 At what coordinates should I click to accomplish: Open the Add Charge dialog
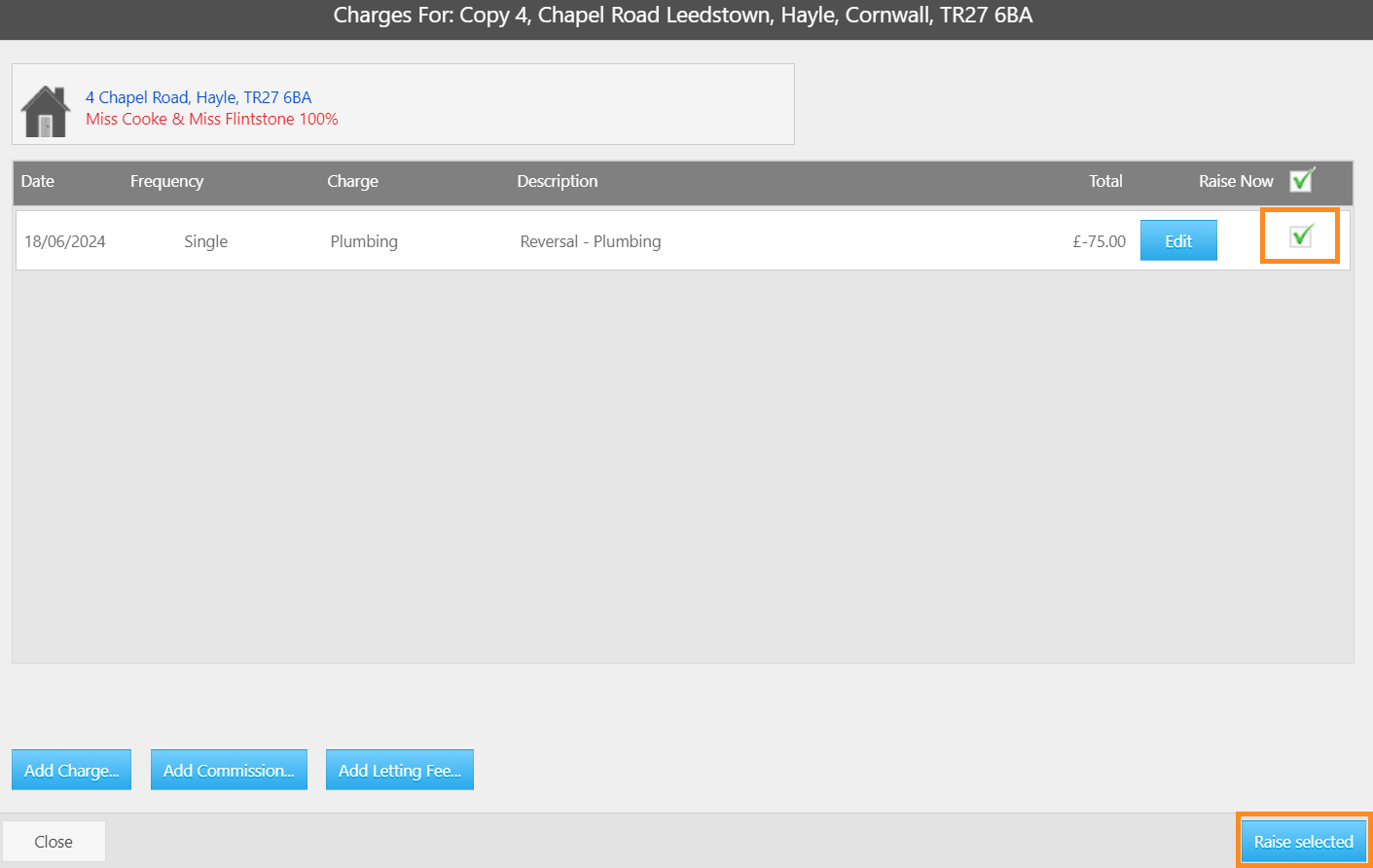click(x=71, y=770)
